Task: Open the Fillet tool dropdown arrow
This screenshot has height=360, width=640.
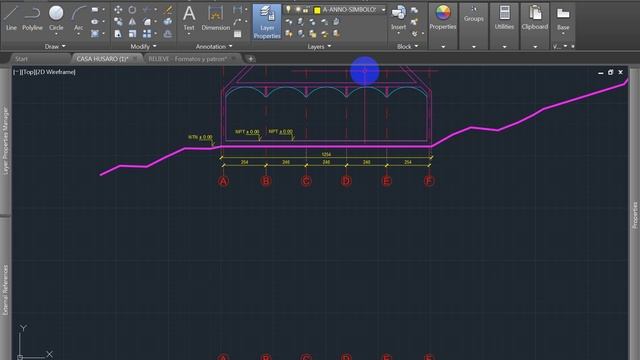Action: click(x=155, y=22)
